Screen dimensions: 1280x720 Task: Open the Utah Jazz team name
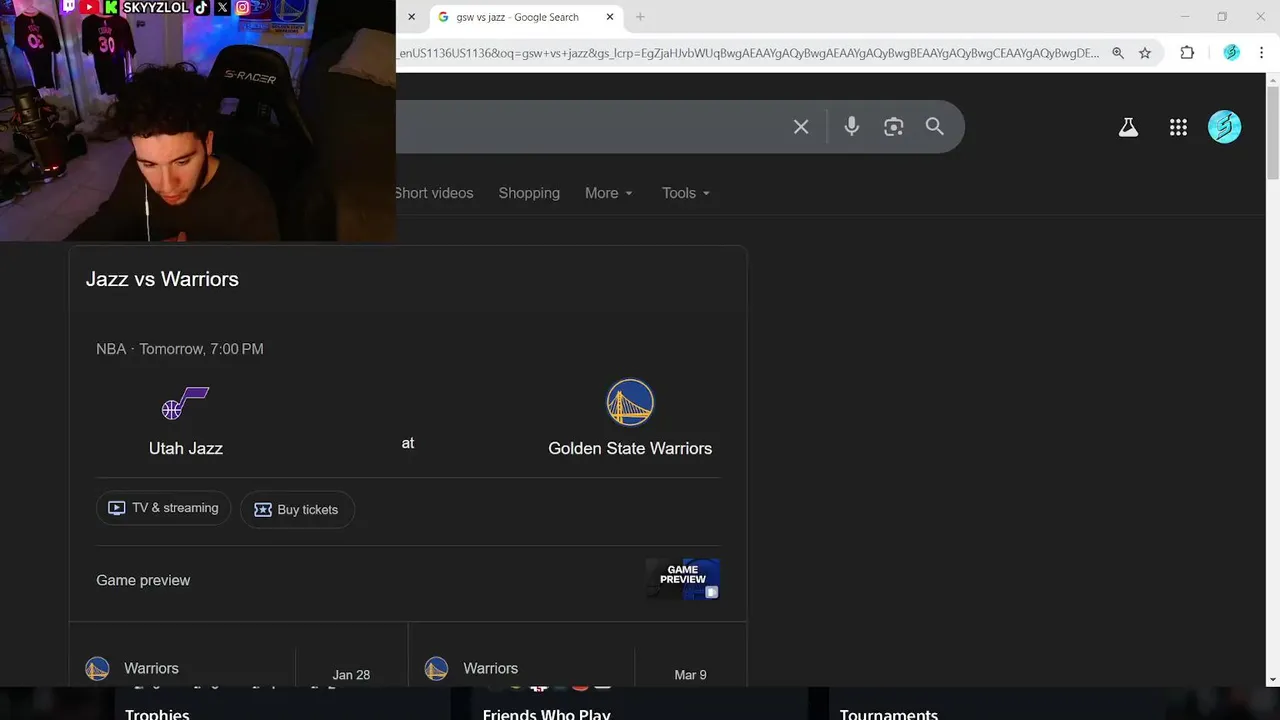point(186,448)
